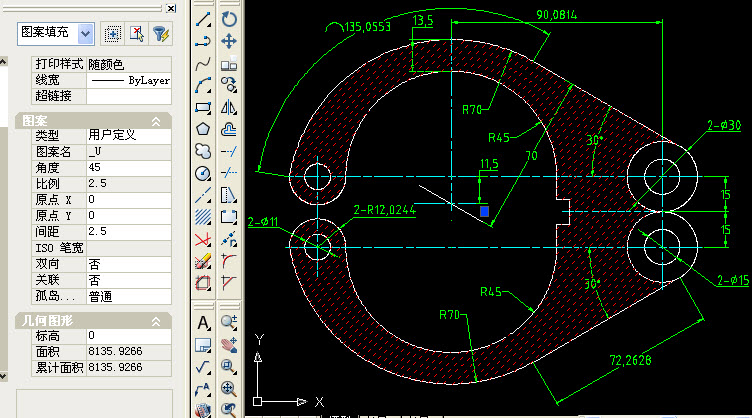Select the Revision Cloud tool

(x=203, y=151)
